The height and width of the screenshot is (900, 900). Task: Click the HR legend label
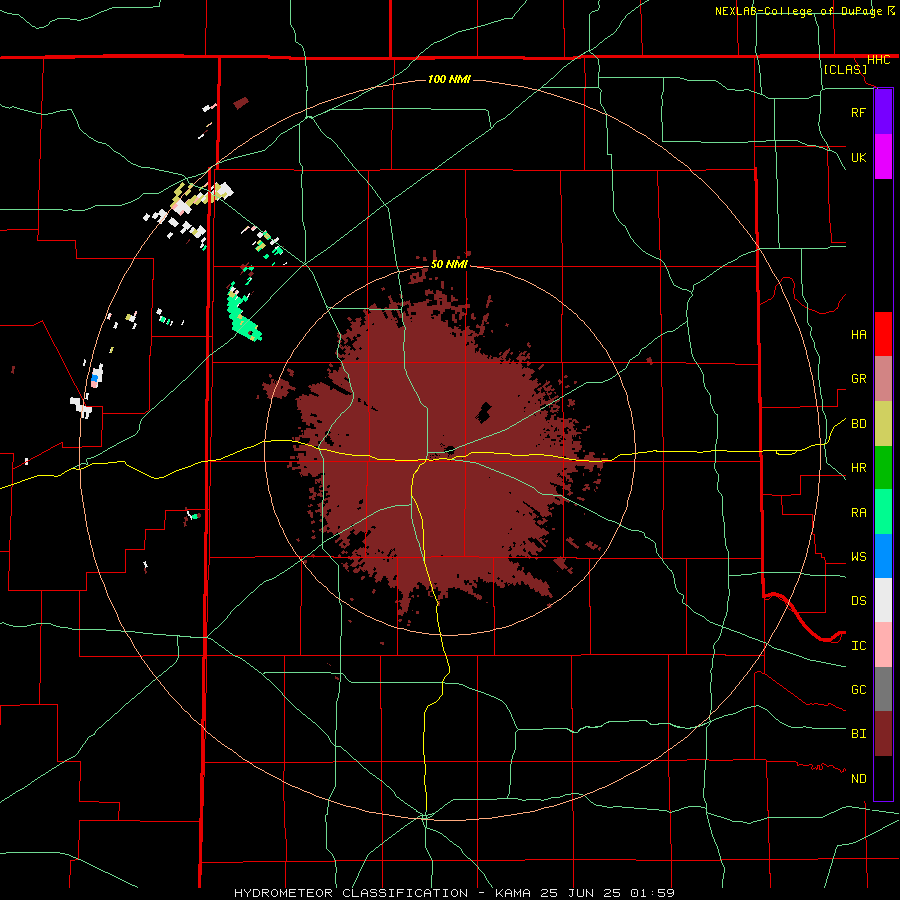(858, 468)
